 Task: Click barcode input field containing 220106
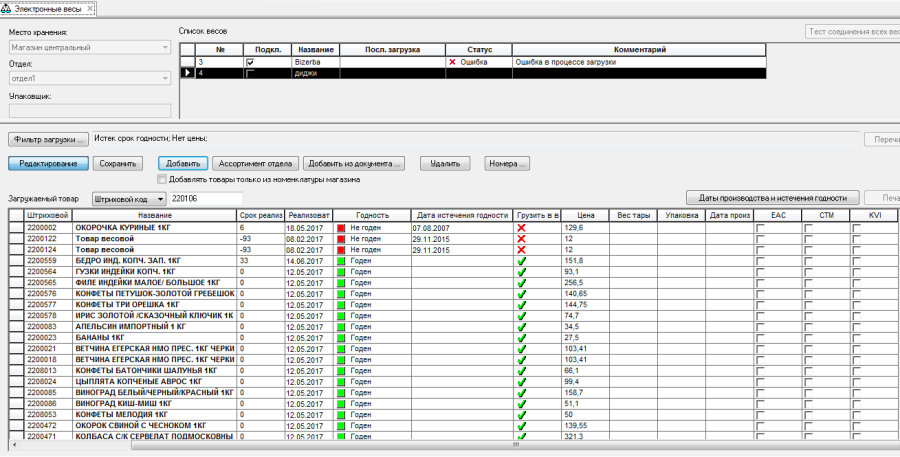(x=205, y=199)
